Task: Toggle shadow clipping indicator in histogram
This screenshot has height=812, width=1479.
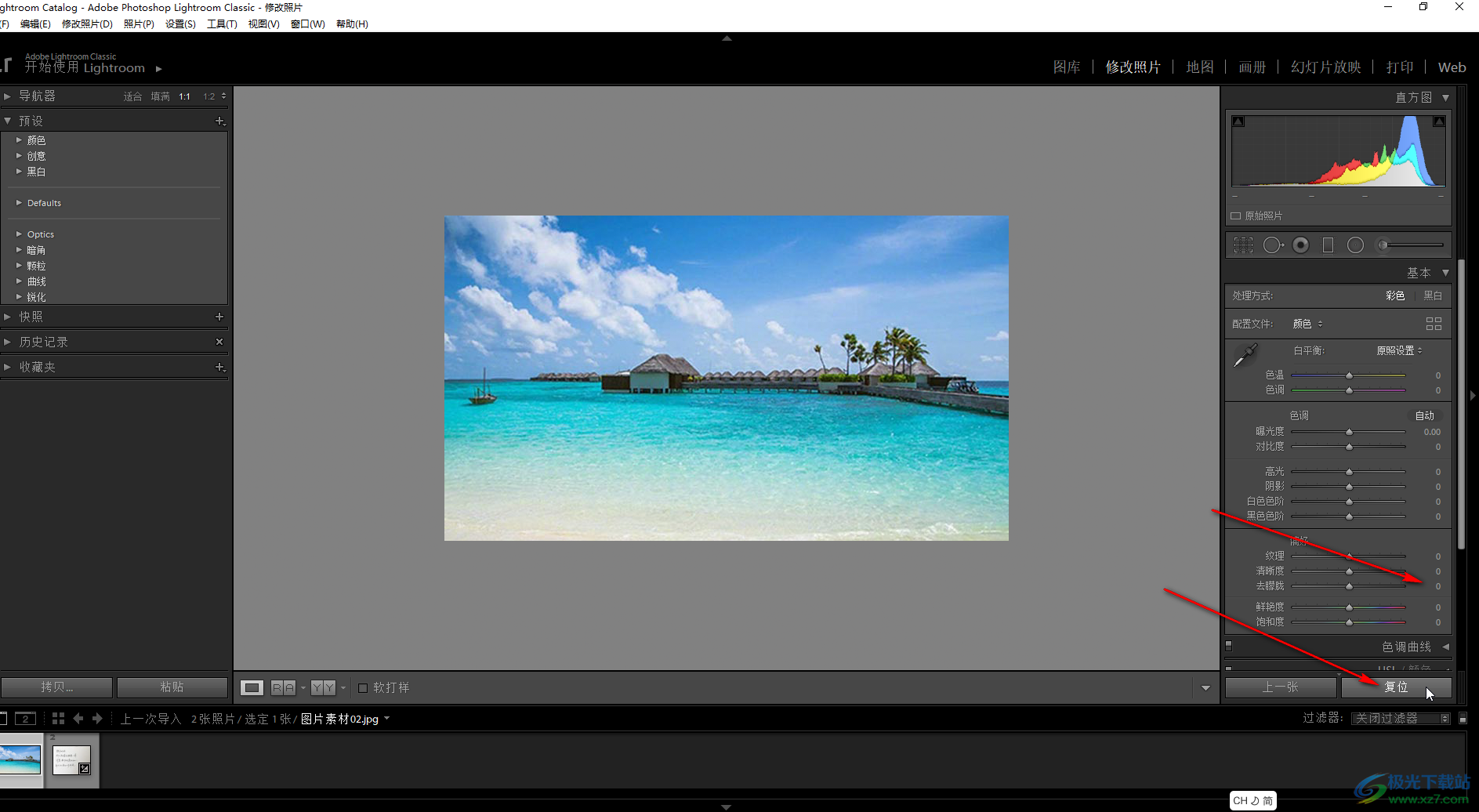Action: (x=1238, y=121)
